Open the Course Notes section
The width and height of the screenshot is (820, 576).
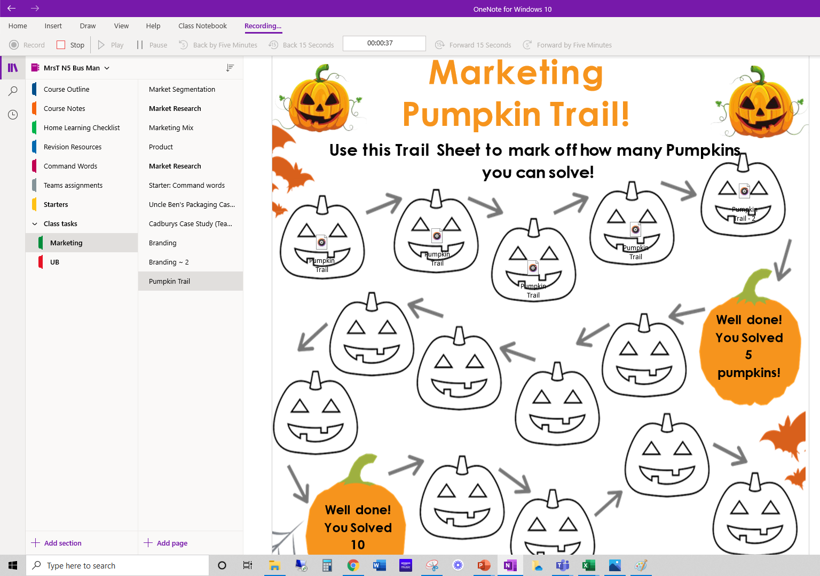coord(82,109)
